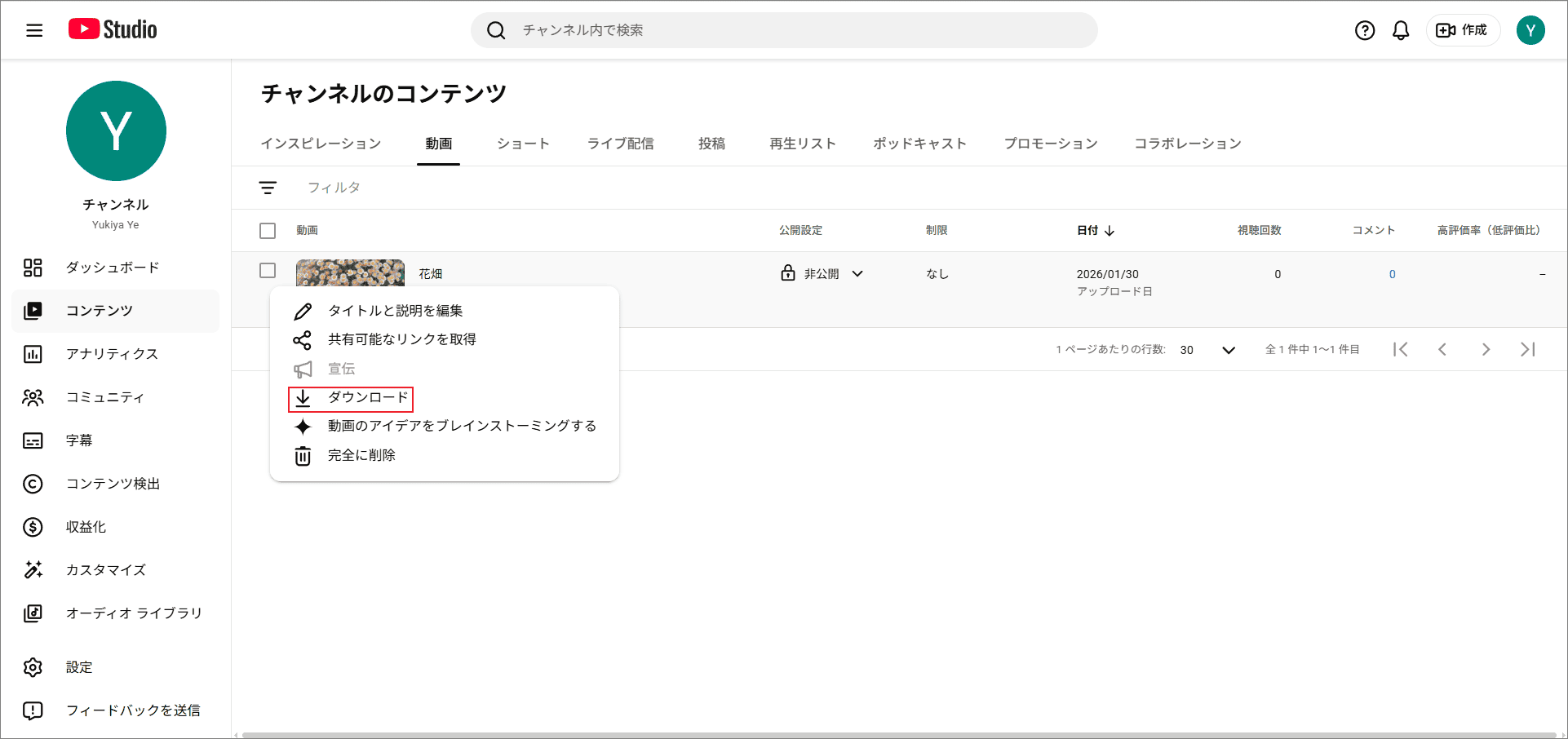
Task: Click the 作成 create button
Action: 1463,29
